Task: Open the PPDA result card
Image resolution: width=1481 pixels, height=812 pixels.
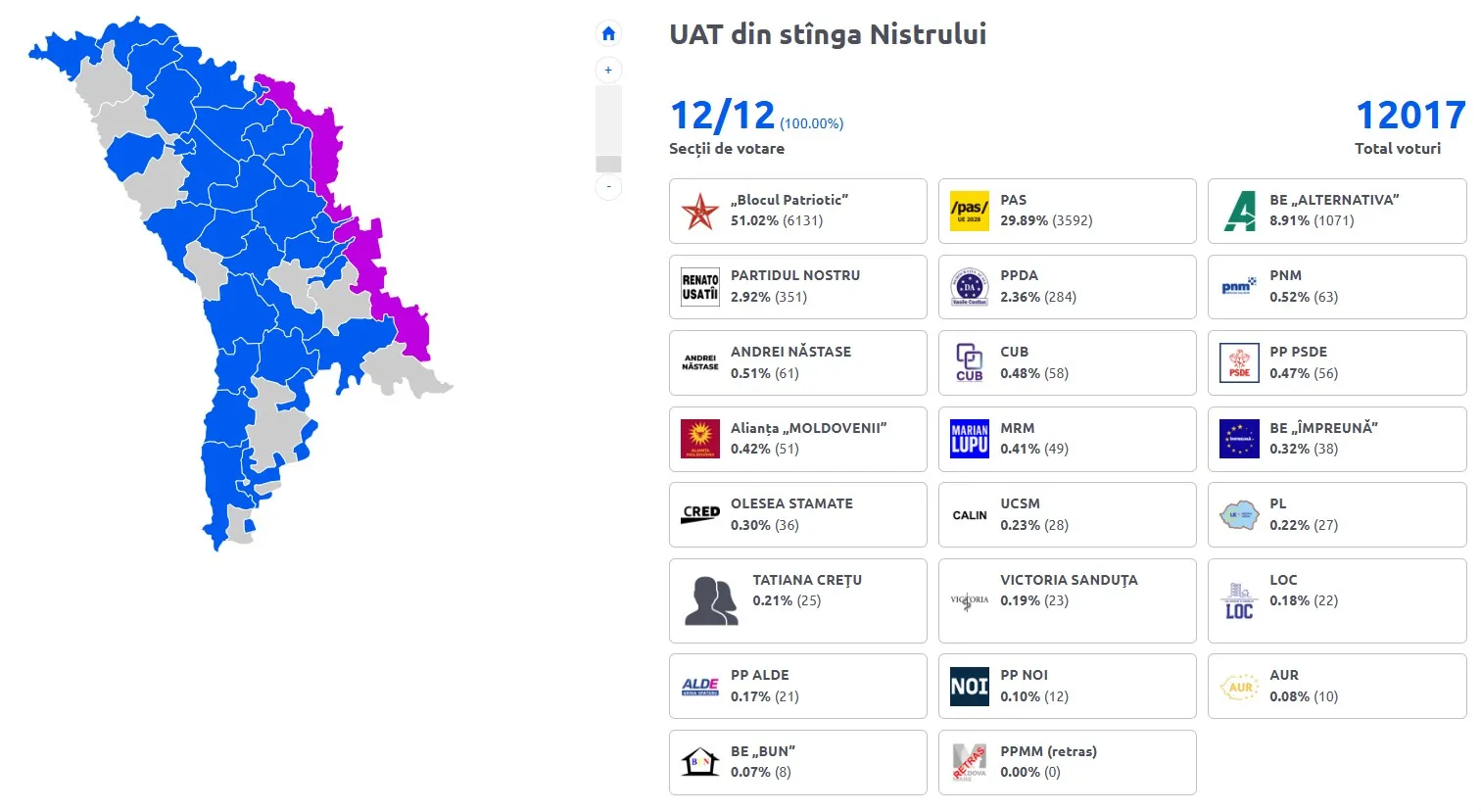Action: (1067, 287)
